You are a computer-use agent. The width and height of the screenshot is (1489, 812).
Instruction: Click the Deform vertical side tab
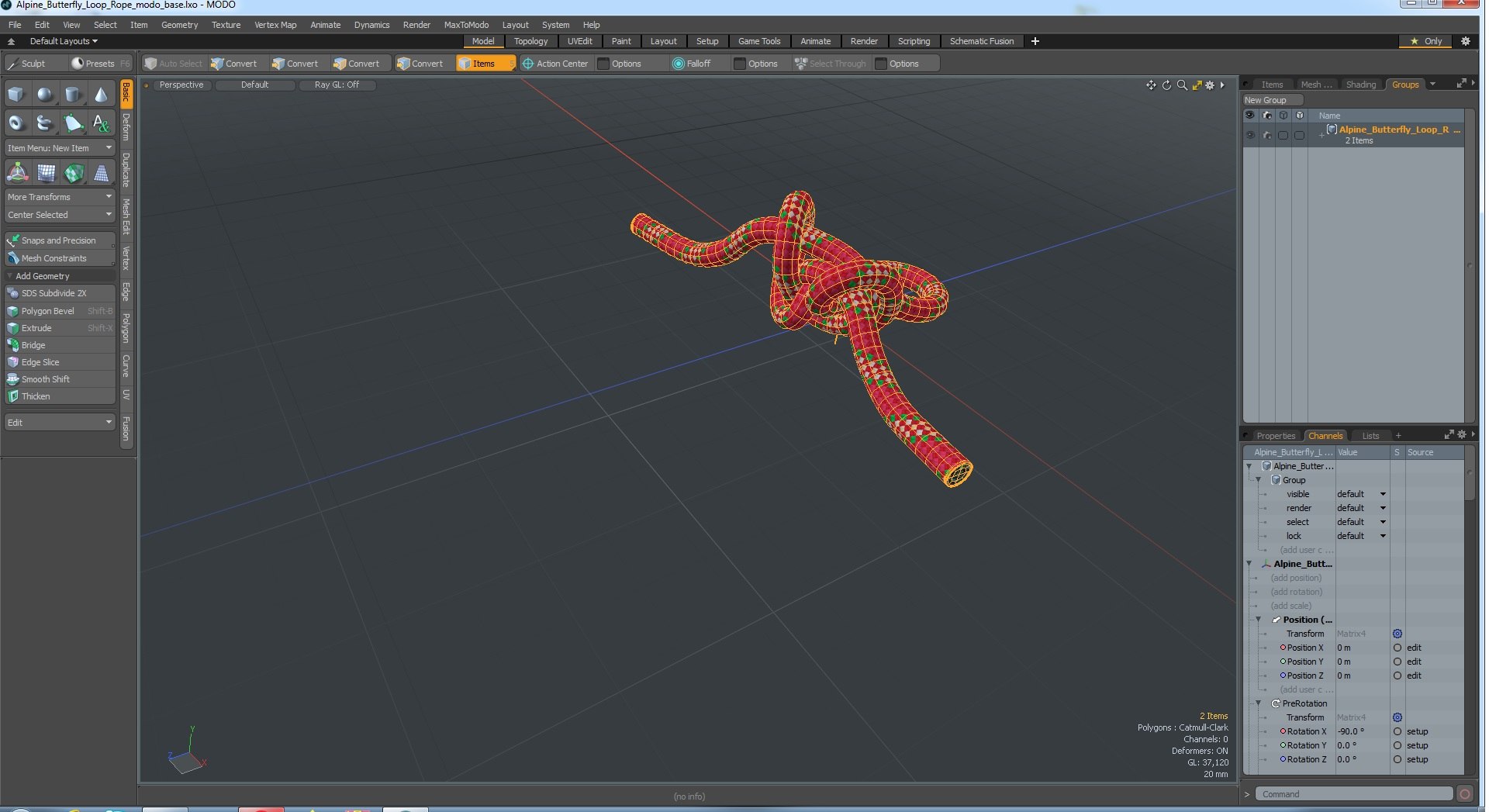(x=126, y=127)
